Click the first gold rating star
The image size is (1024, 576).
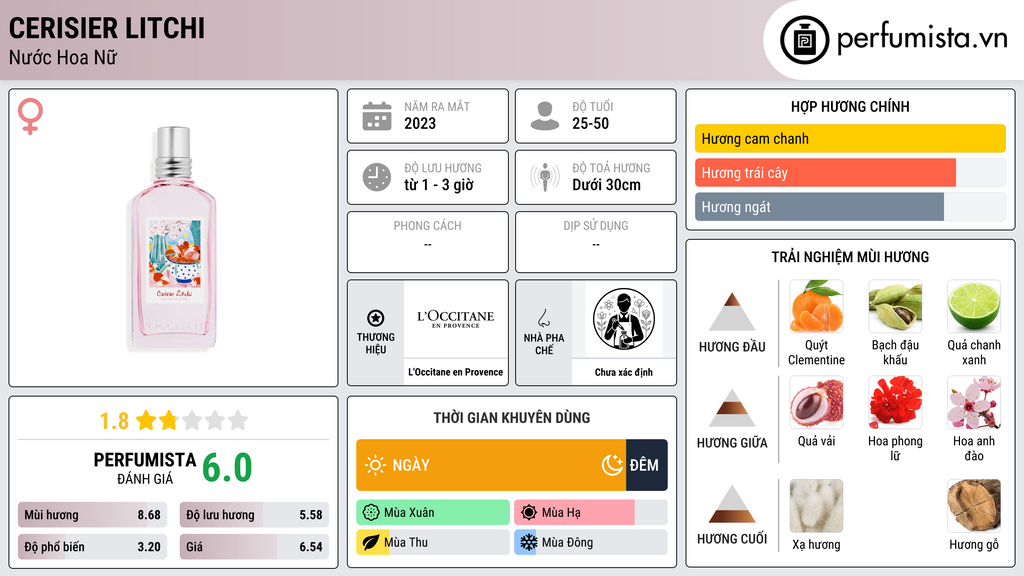click(x=146, y=420)
